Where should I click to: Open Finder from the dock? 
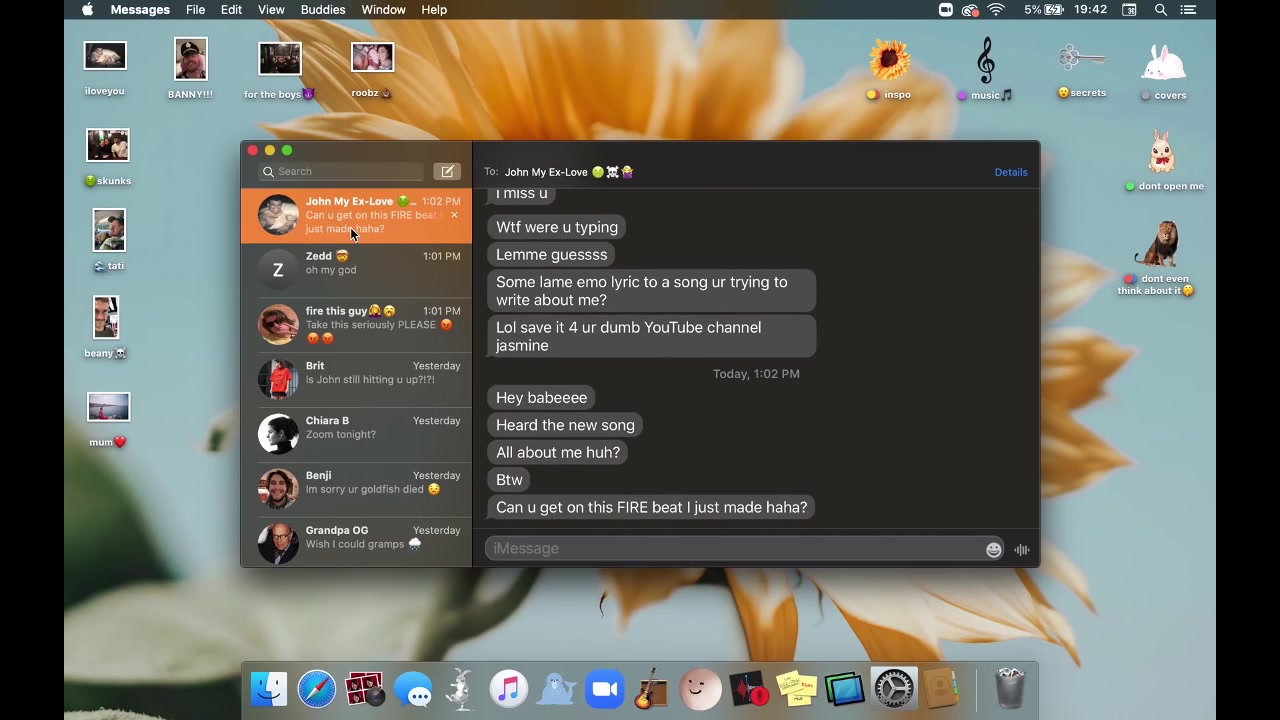coord(269,689)
